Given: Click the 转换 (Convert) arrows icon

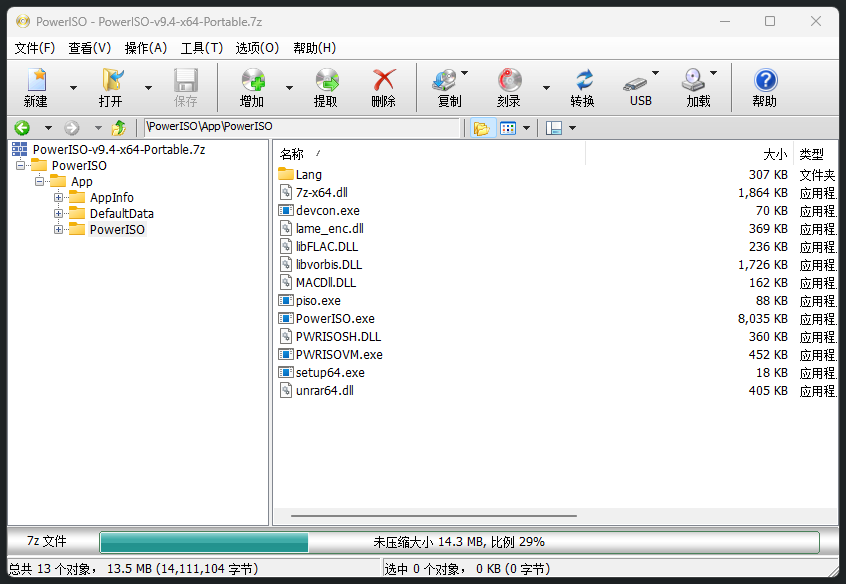Looking at the screenshot, I should pyautogui.click(x=584, y=80).
